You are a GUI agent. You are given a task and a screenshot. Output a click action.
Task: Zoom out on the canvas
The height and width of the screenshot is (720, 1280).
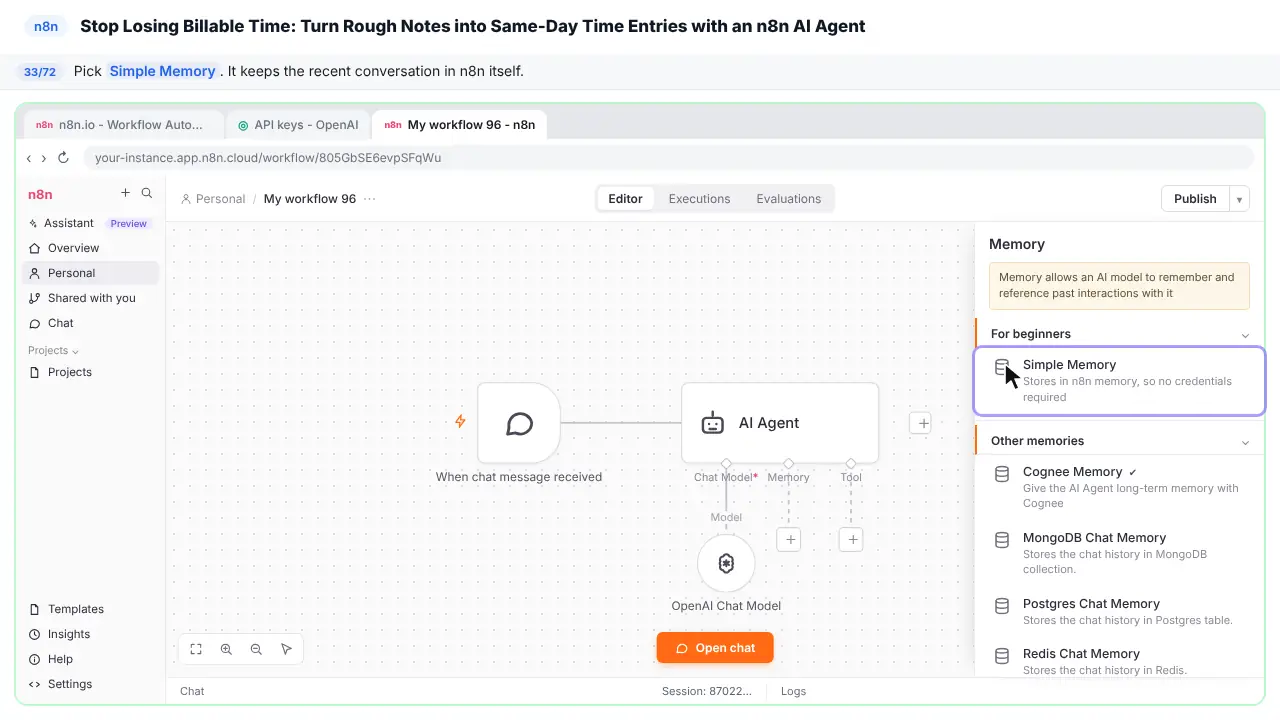click(256, 649)
